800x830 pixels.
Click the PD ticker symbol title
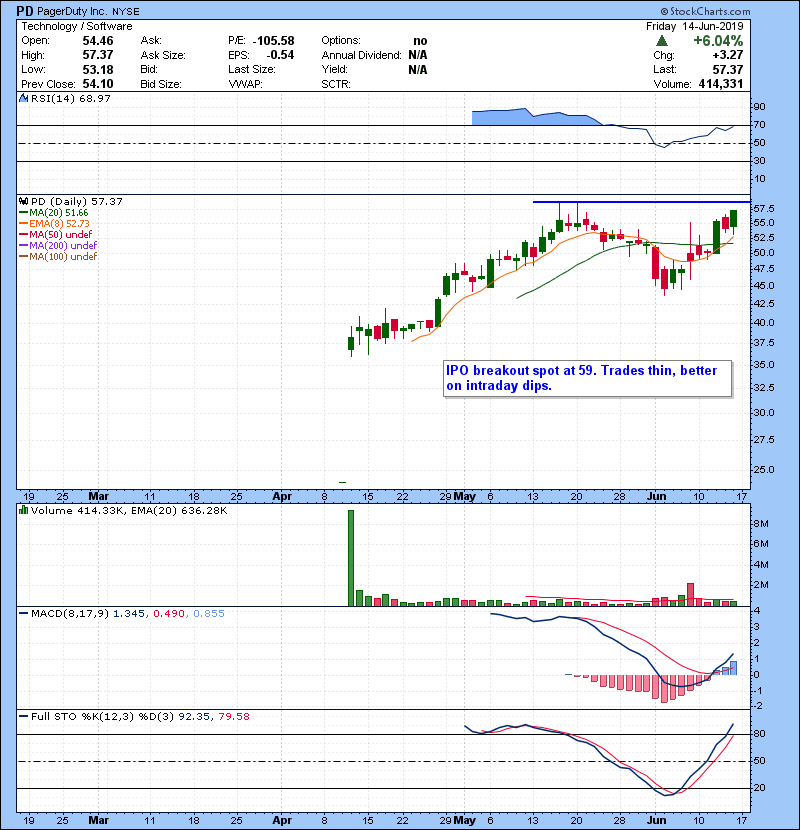[25, 11]
